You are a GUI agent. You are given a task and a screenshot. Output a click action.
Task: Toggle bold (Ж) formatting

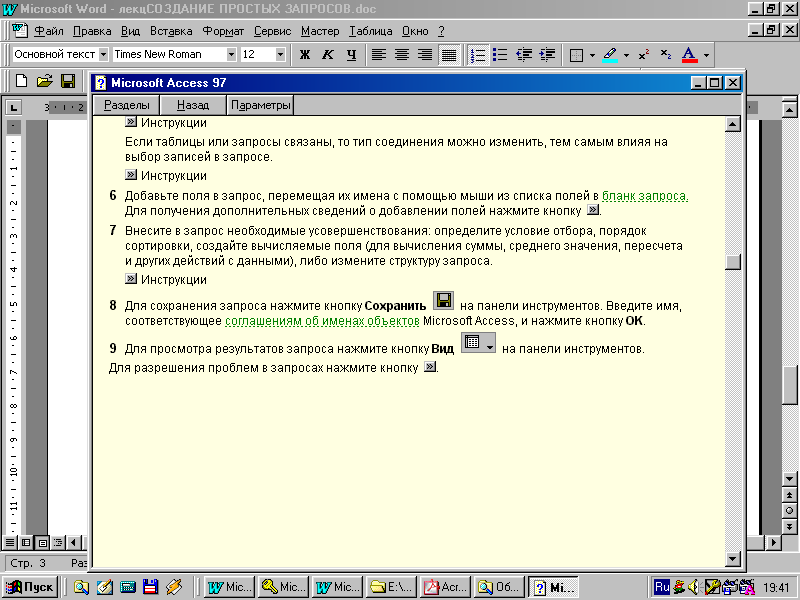pyautogui.click(x=305, y=55)
